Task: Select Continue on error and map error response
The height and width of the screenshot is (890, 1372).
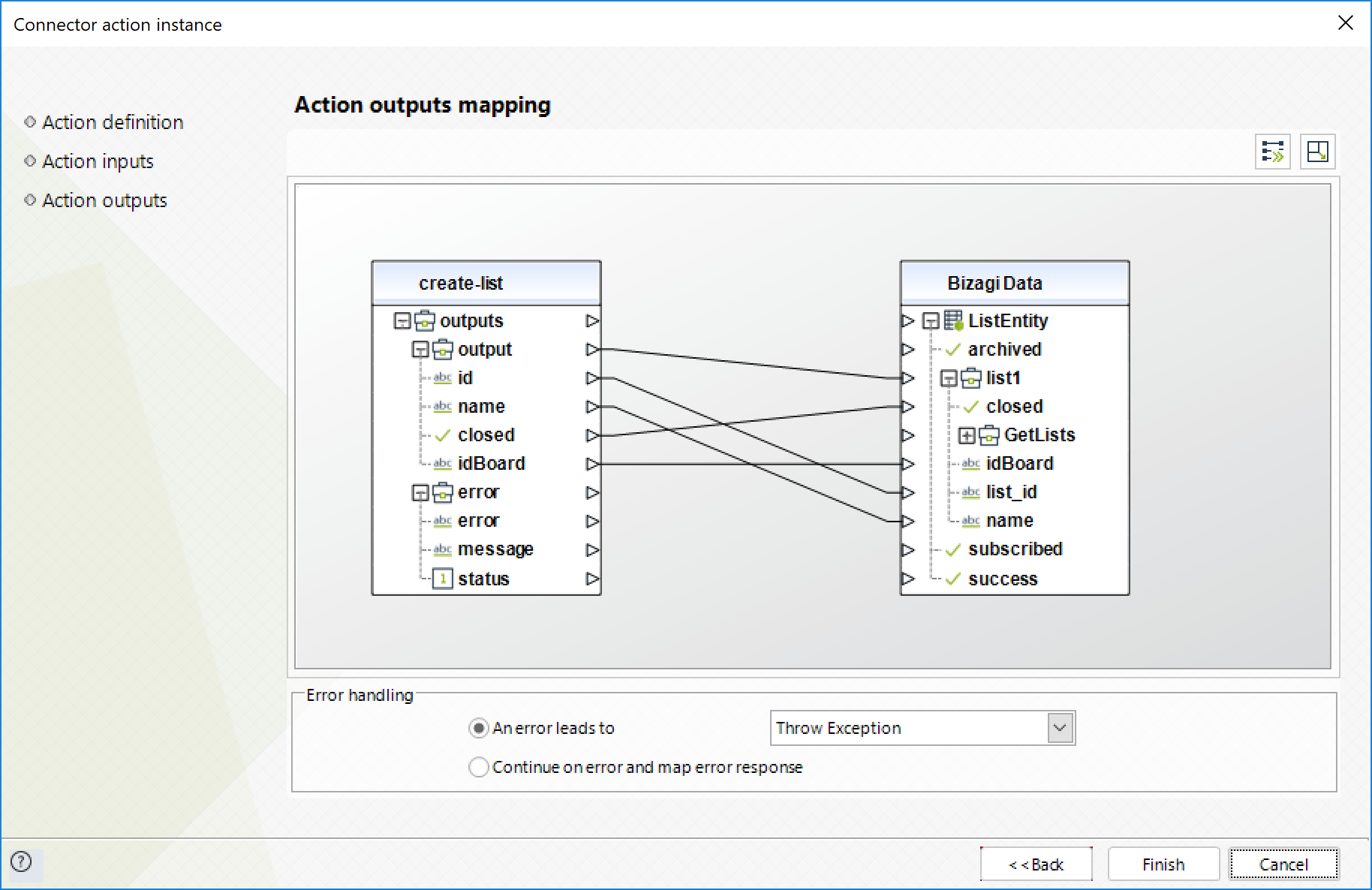Action: point(478,767)
